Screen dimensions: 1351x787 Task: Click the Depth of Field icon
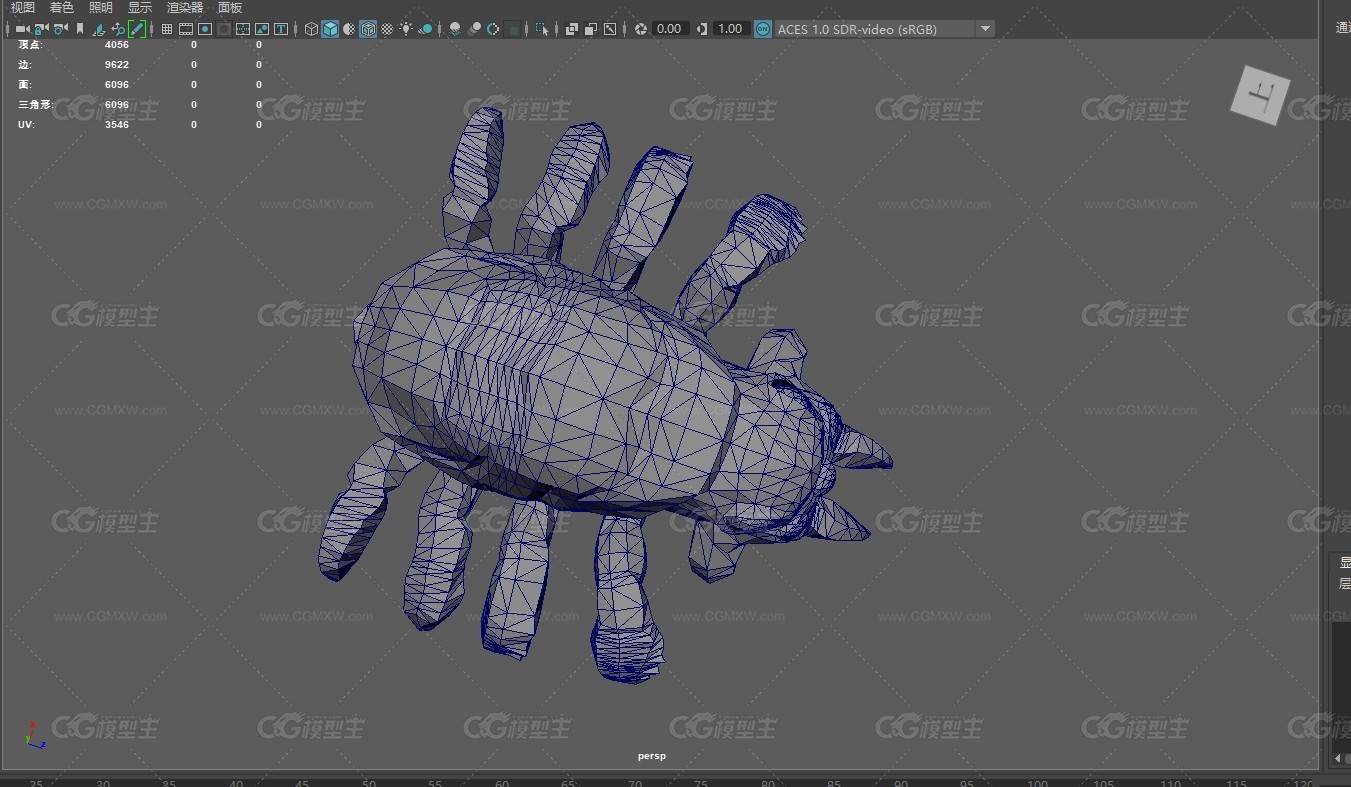pos(512,29)
